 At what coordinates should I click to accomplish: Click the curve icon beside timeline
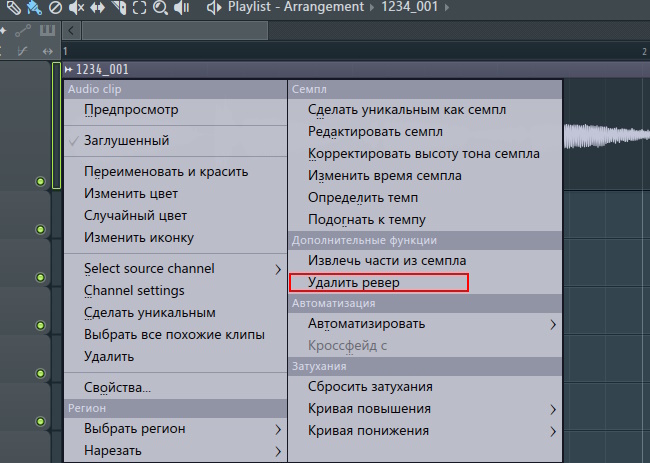23,51
